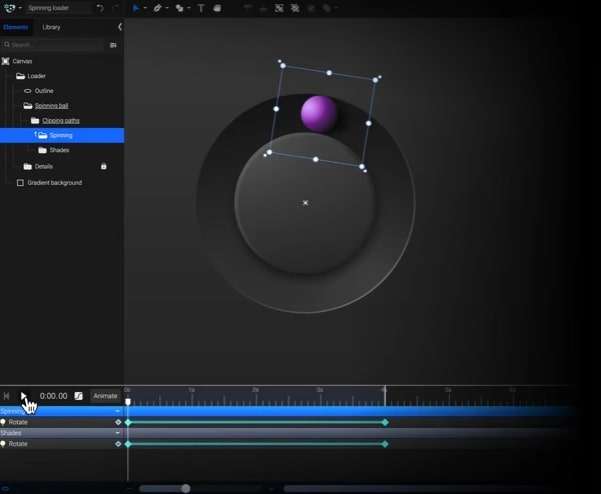The height and width of the screenshot is (494, 601).
Task: Choose the Text tool
Action: tap(201, 8)
